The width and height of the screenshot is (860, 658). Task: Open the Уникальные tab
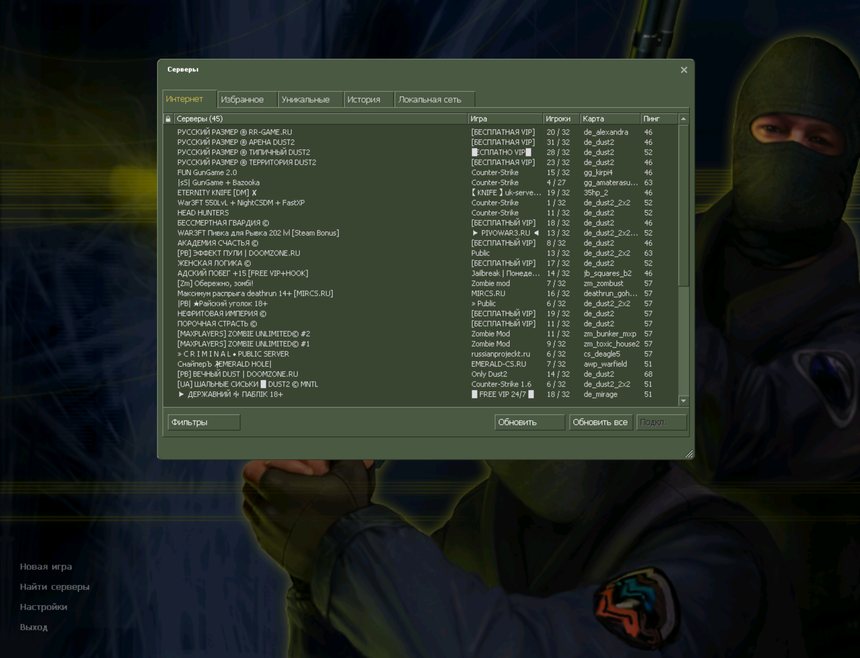tap(310, 99)
